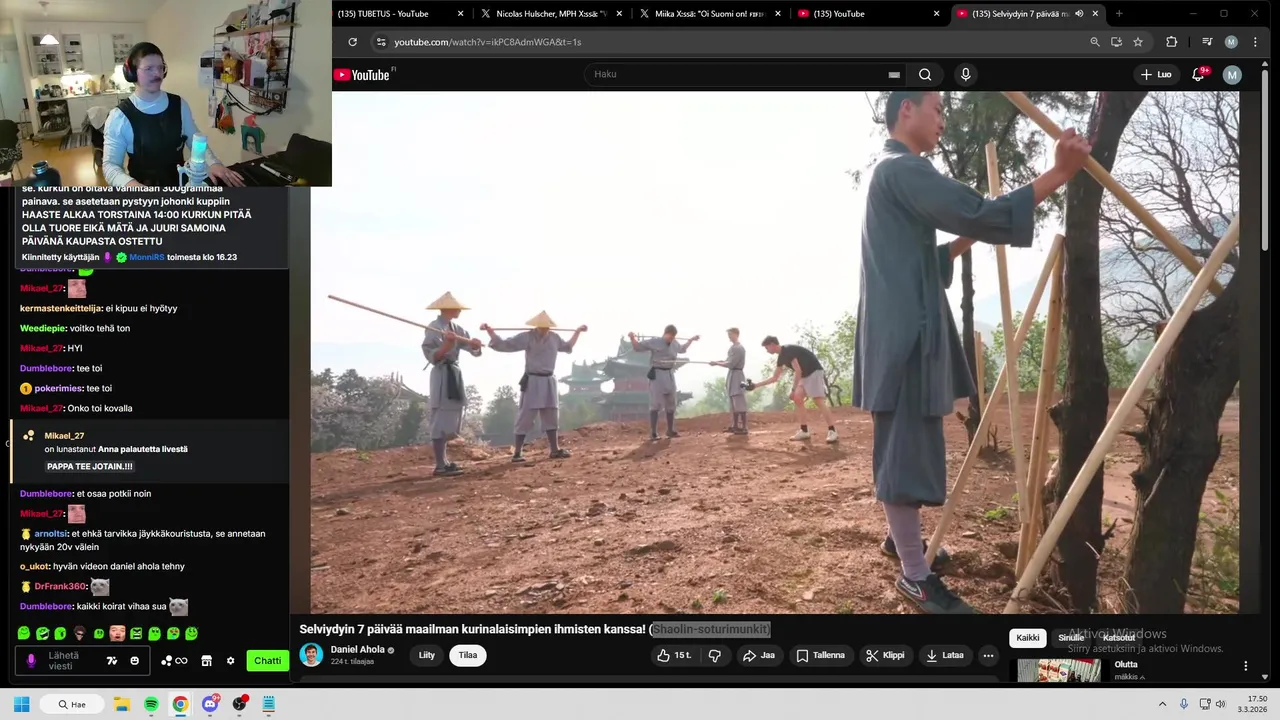Open a new Chrome tab
1280x720 pixels.
click(x=1118, y=13)
